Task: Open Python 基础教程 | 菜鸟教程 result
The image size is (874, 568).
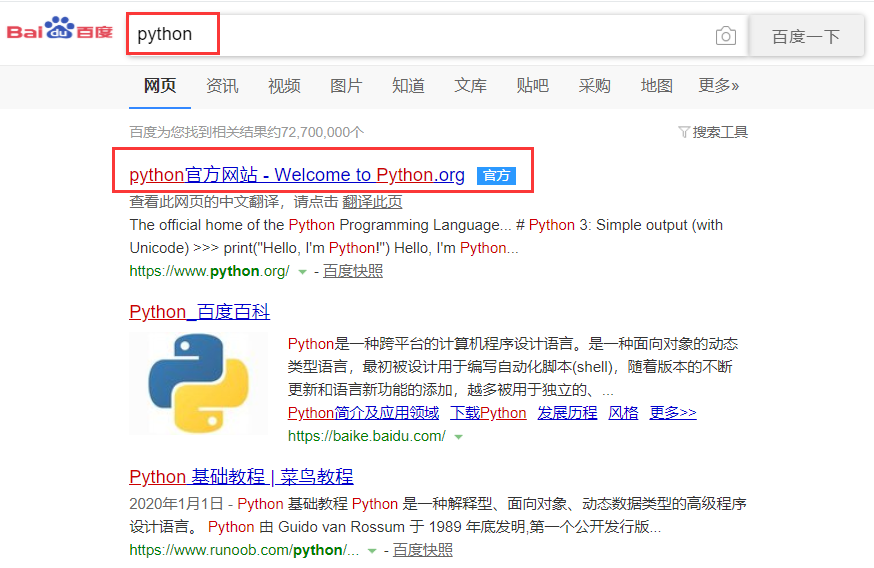Action: tap(241, 477)
